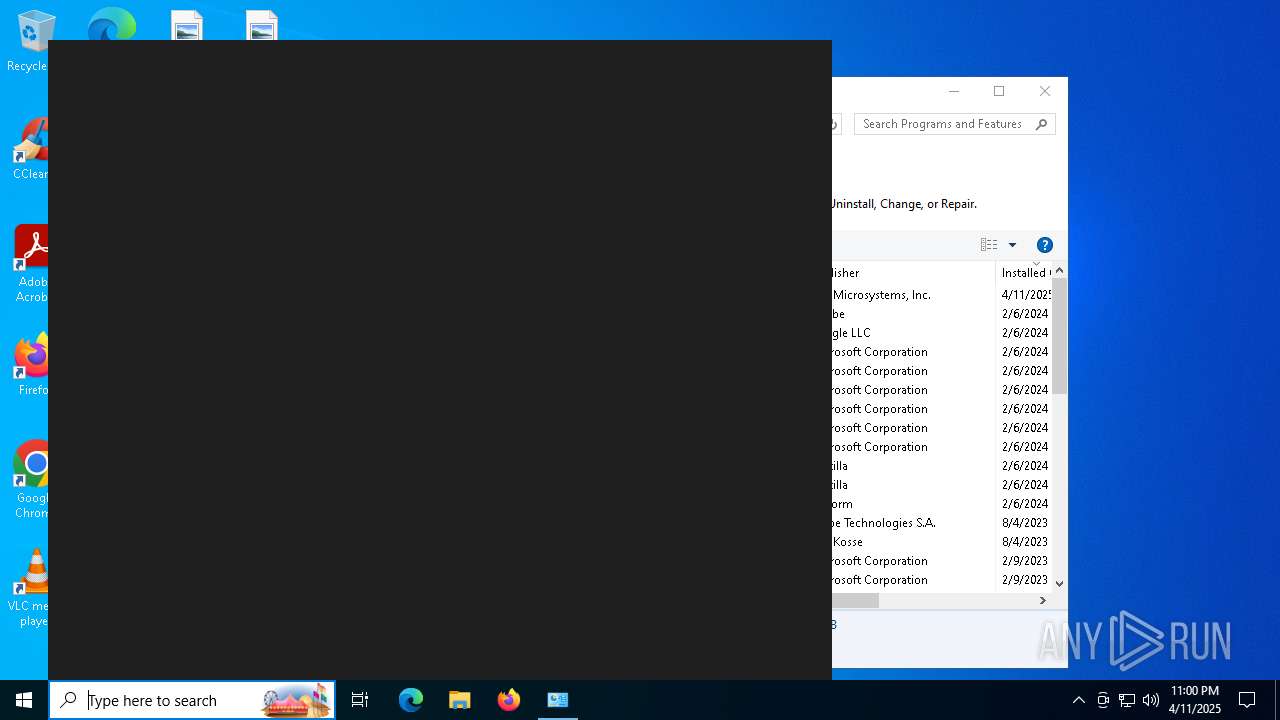Viewport: 1280px width, 720px height.
Task: Open the CCleaner desktop shortcut
Action: (x=30, y=148)
